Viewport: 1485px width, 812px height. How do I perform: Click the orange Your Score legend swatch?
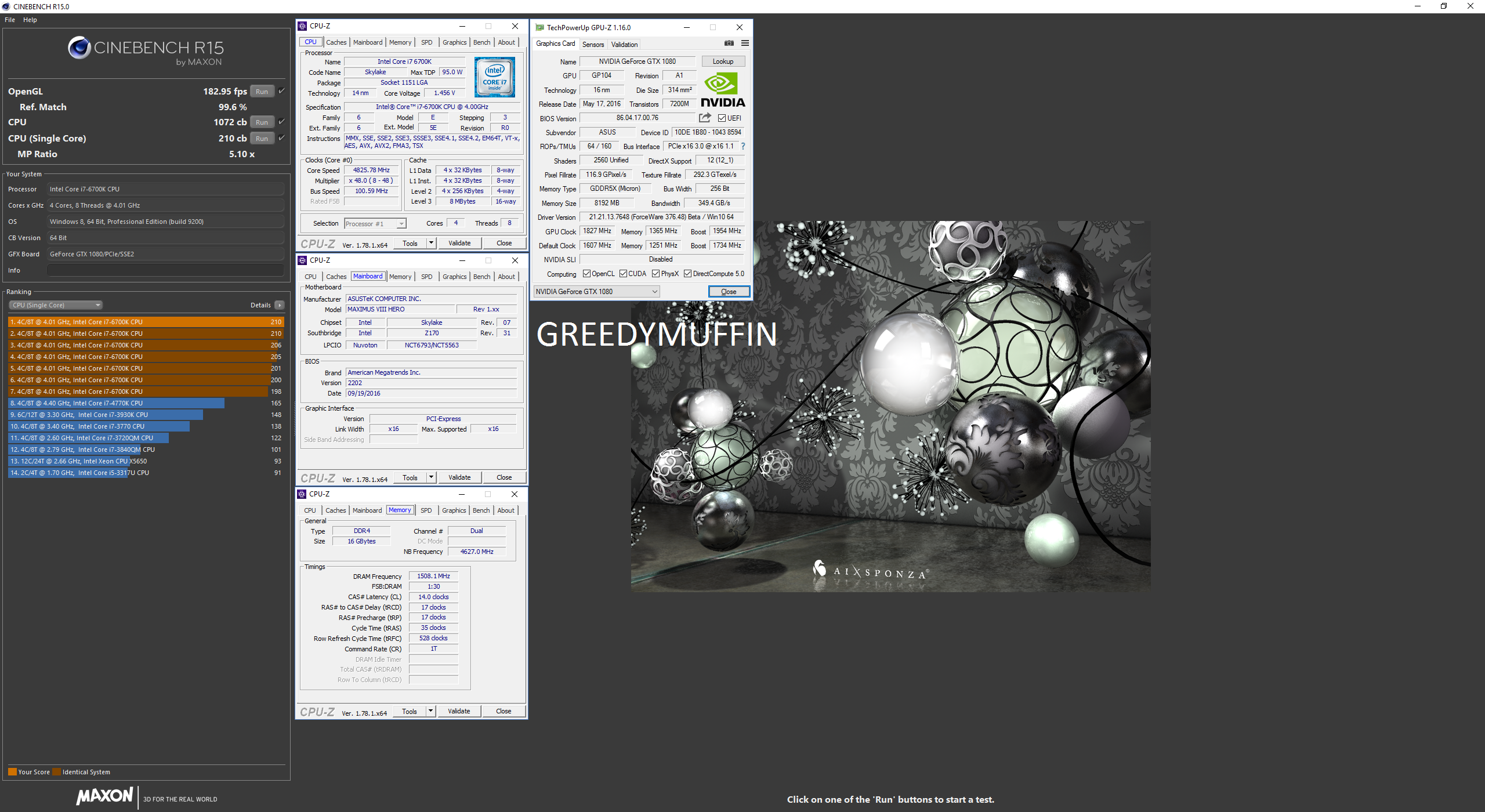coord(12,772)
